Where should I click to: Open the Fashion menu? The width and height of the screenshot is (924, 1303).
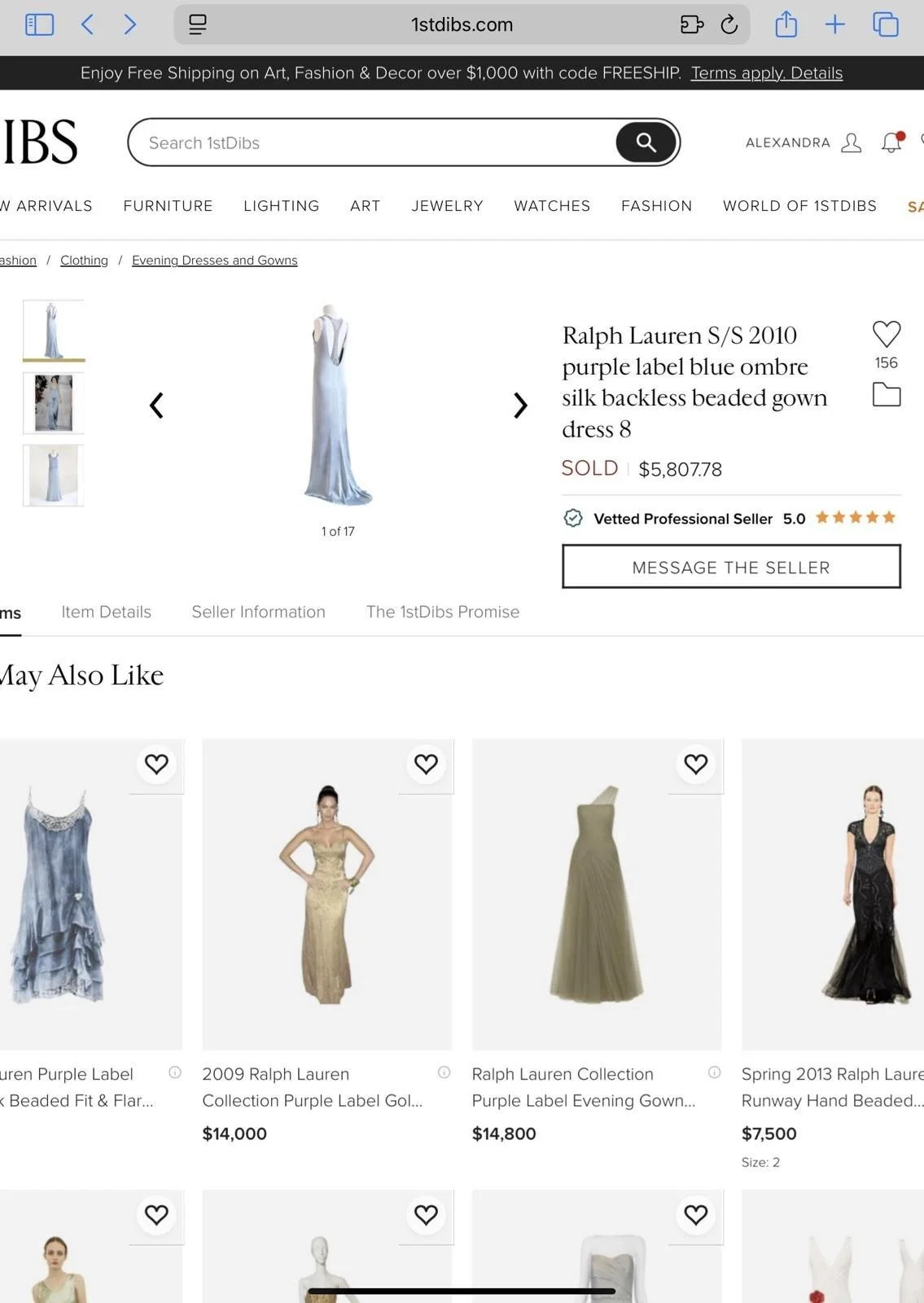pyautogui.click(x=656, y=206)
